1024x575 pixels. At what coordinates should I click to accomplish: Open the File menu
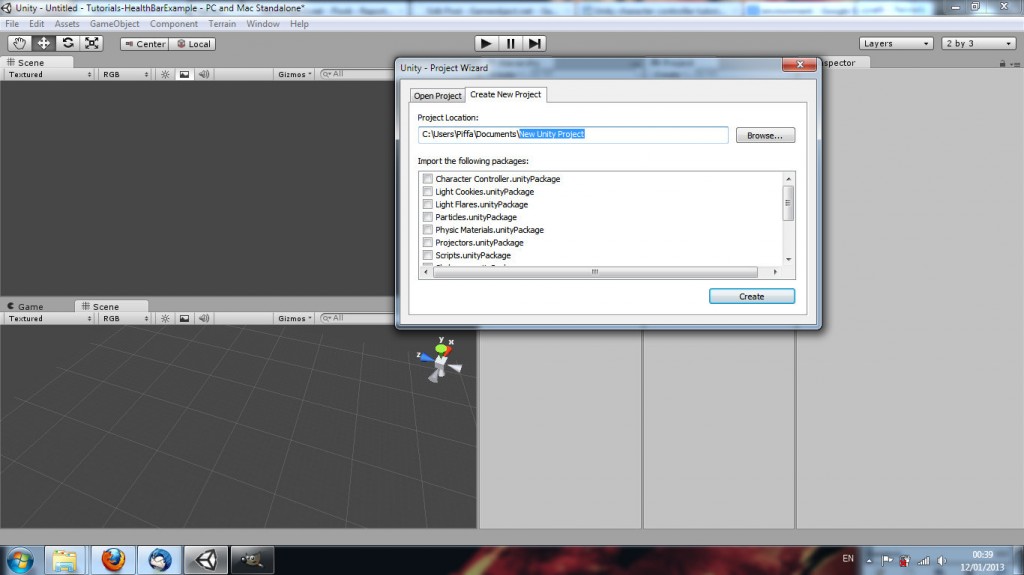12,24
